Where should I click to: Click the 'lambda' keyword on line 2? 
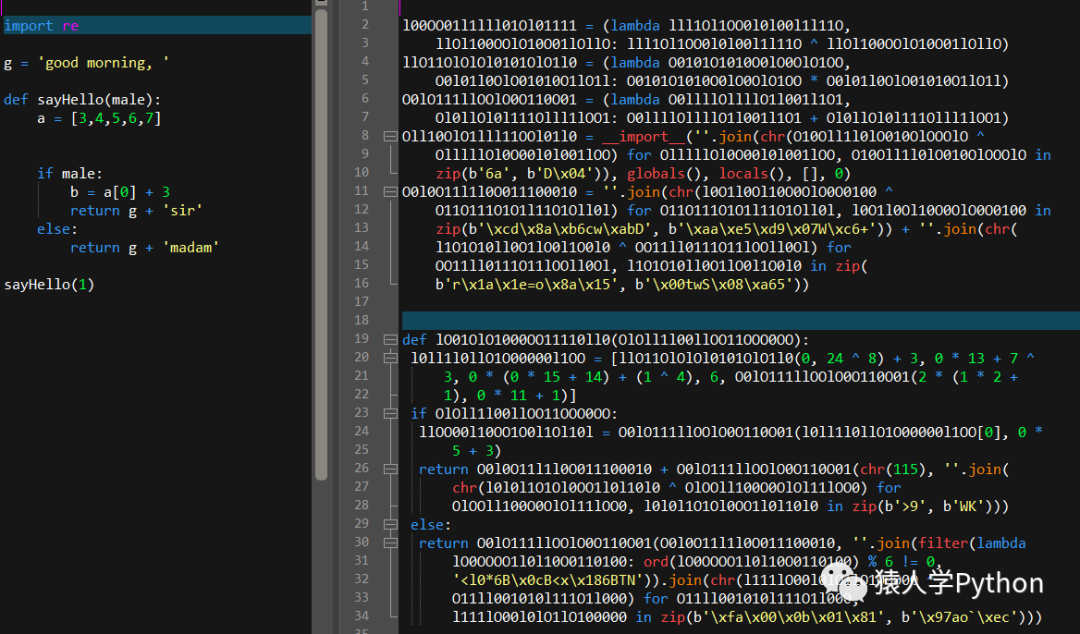click(x=635, y=25)
